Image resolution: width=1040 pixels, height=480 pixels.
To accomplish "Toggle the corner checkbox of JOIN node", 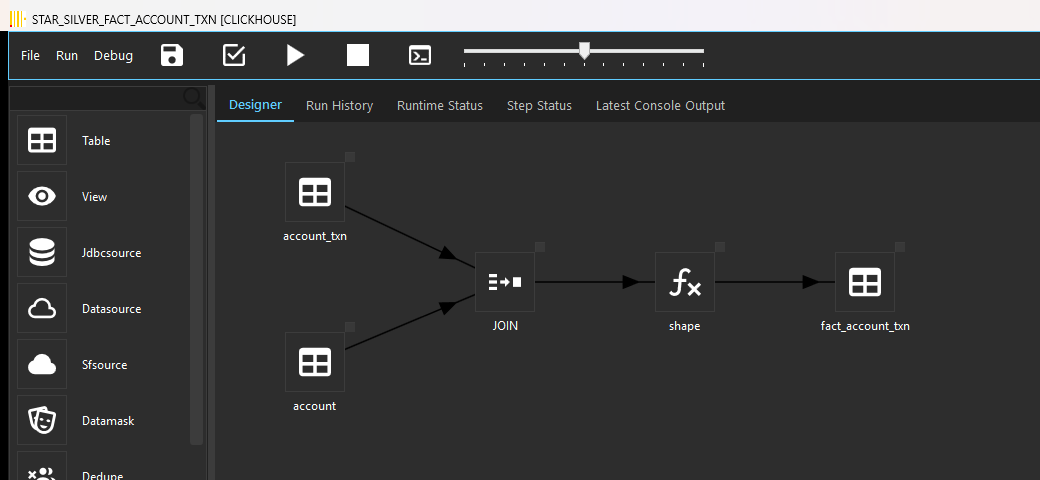I will click(x=540, y=247).
